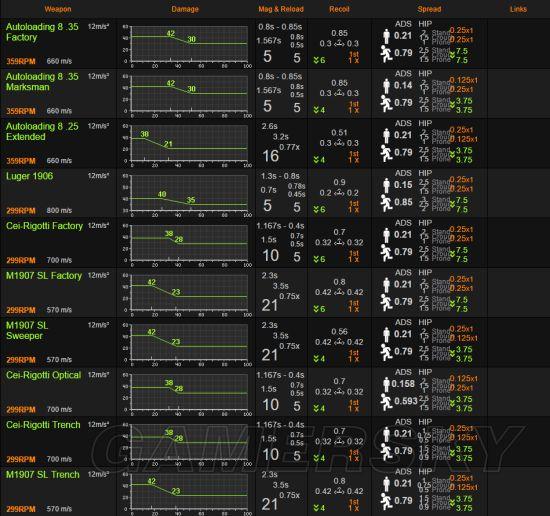Click the Autoloading 8 .25 Extended name
The height and width of the screenshot is (516, 550).
[42, 132]
